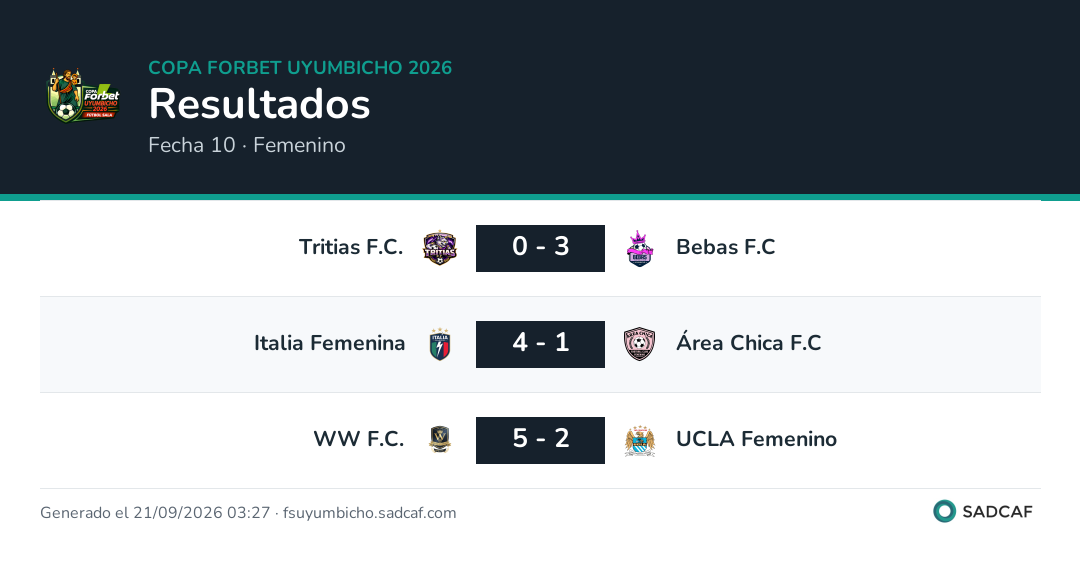Click the Resultados heading
This screenshot has height=564, width=1080.
coord(260,104)
